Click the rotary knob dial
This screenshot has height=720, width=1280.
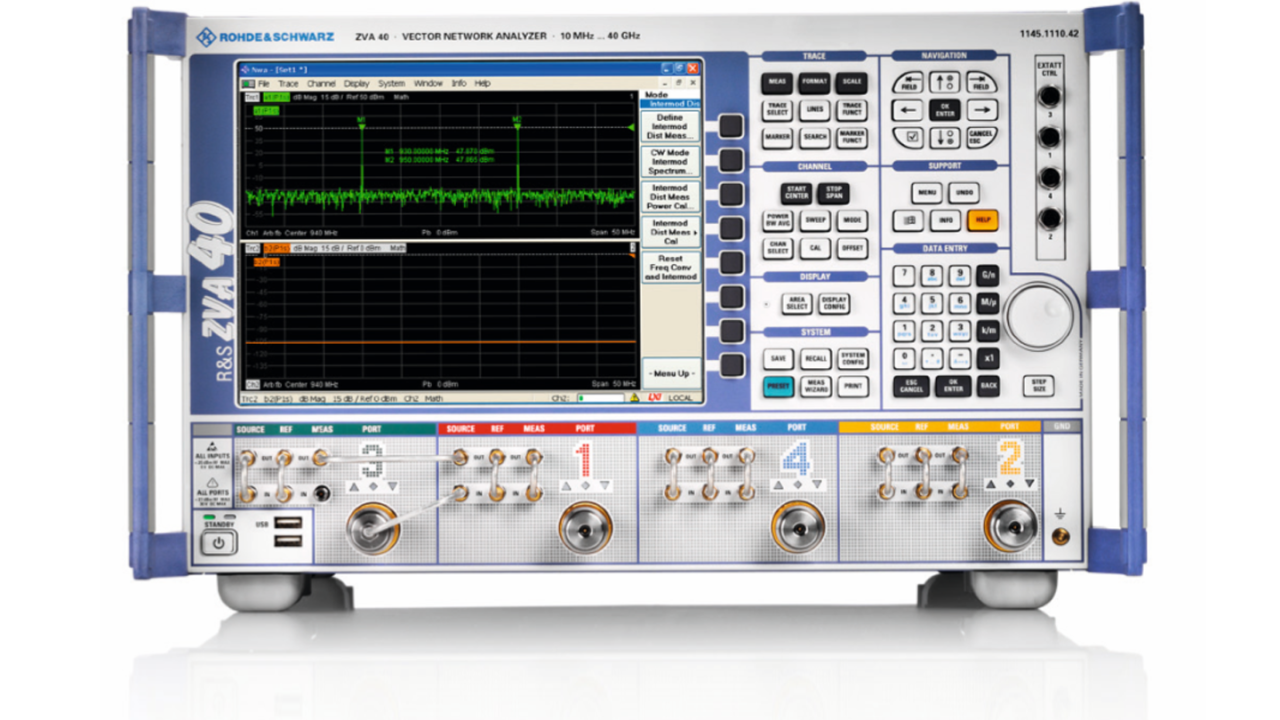pos(1038,316)
